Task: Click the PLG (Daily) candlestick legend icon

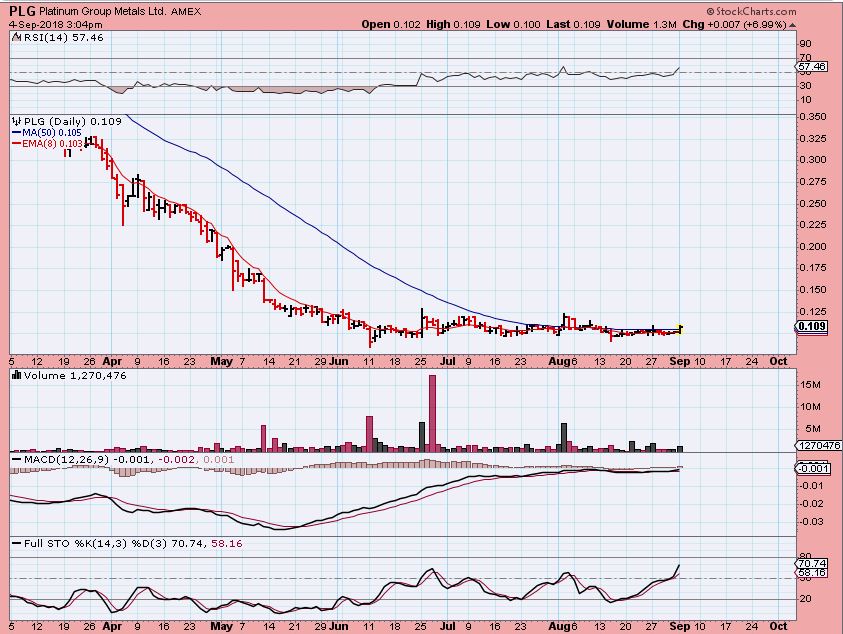Action: pos(16,122)
